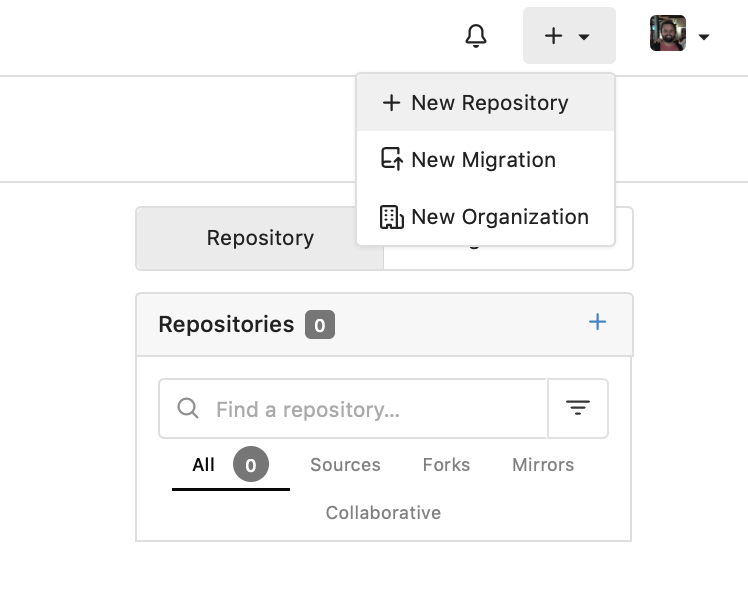Show Collaborative repositories

pos(384,513)
